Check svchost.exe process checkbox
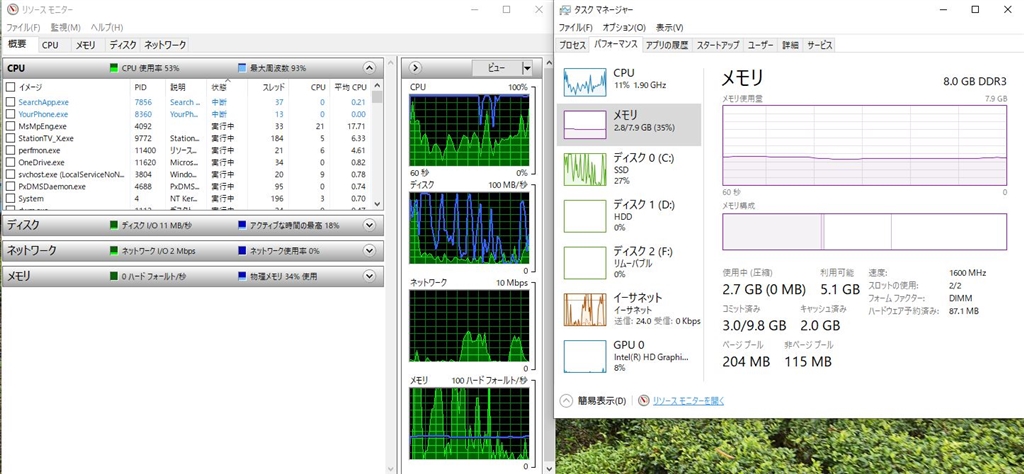1024x474 pixels. point(10,174)
